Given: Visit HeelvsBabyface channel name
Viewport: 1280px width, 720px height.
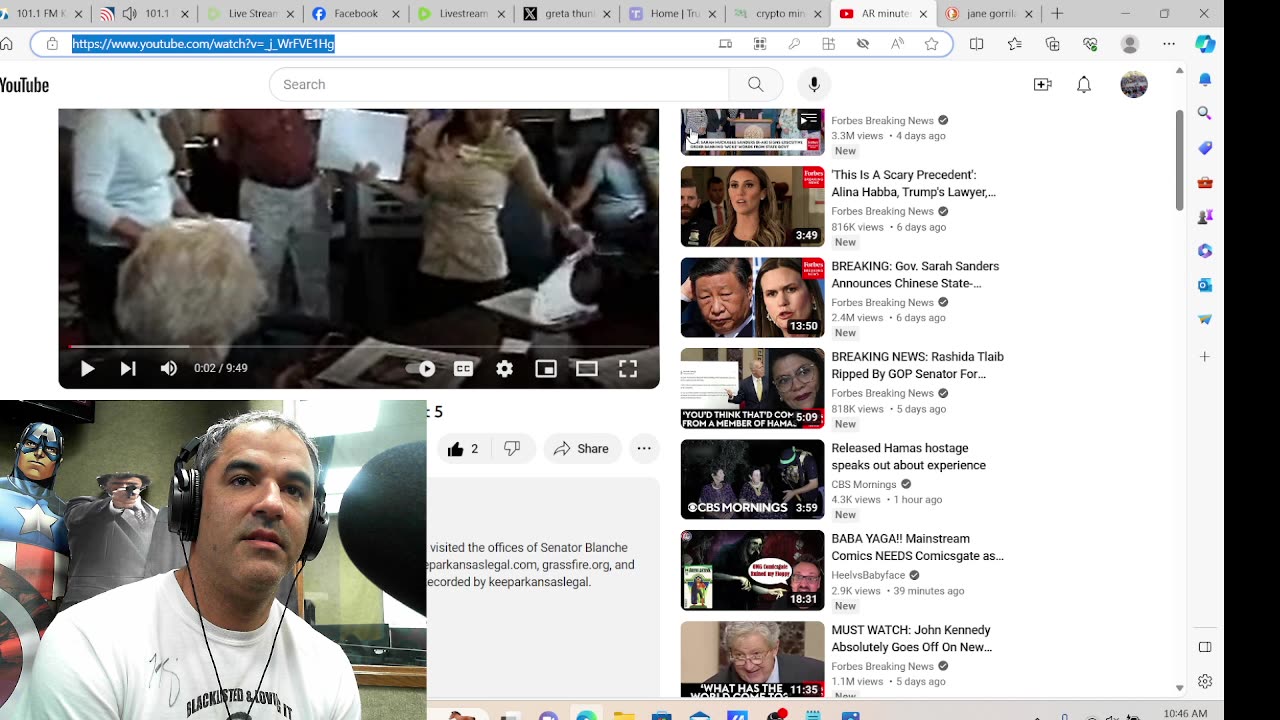Looking at the screenshot, I should pyautogui.click(x=868, y=575).
